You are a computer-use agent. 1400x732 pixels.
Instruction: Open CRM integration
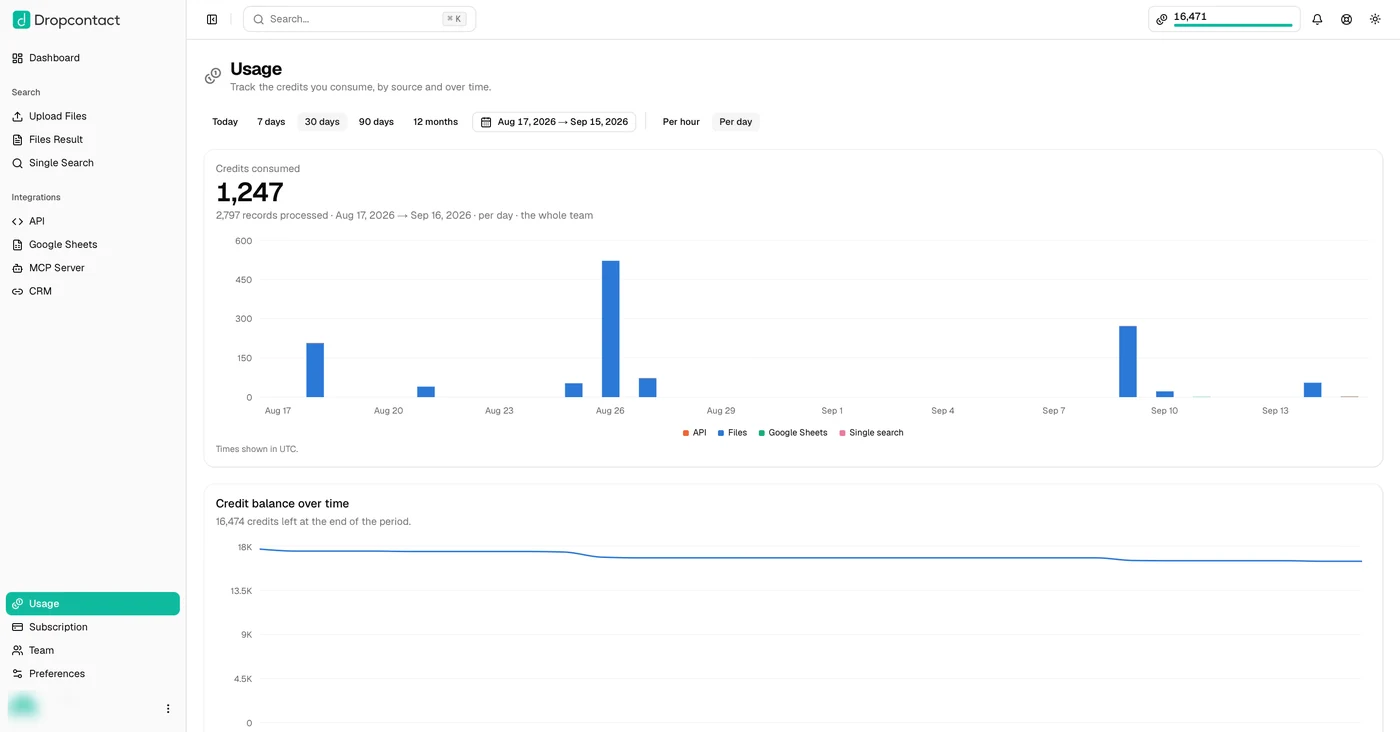93,291
